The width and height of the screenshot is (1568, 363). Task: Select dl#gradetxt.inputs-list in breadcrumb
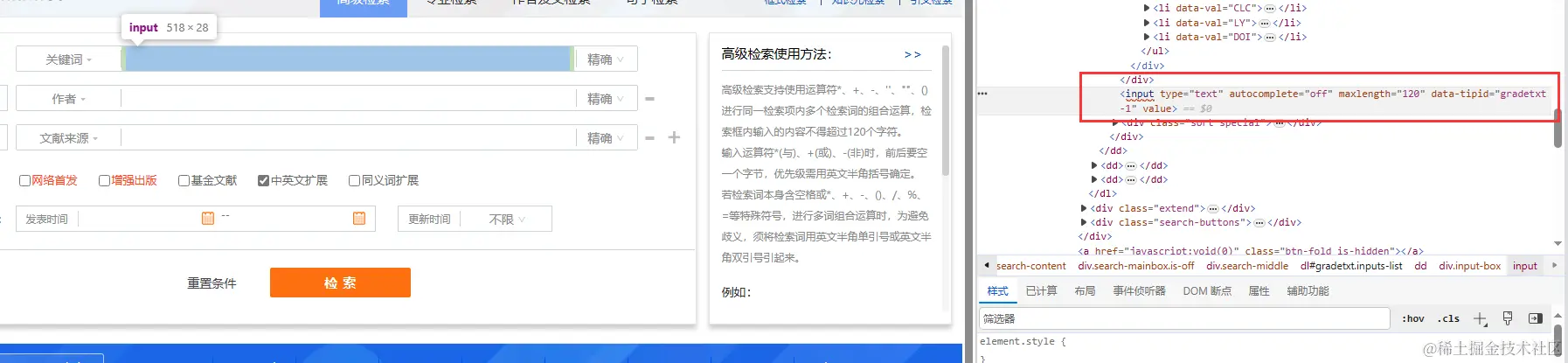(1351, 266)
